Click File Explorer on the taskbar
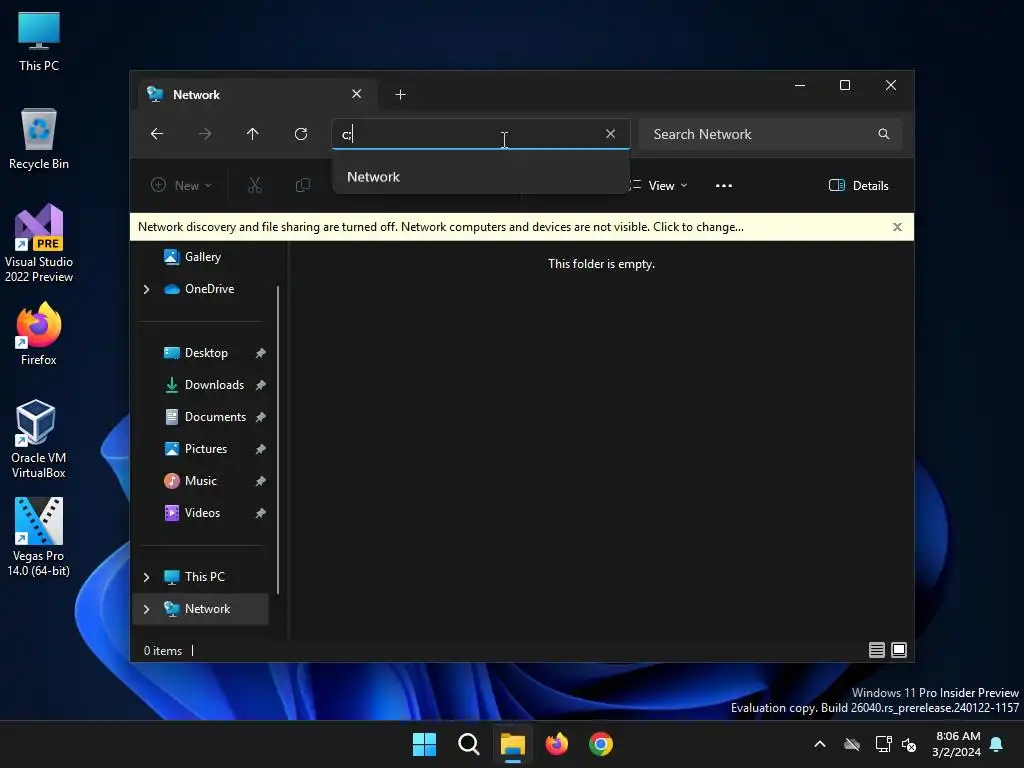The image size is (1024, 768). [x=513, y=744]
